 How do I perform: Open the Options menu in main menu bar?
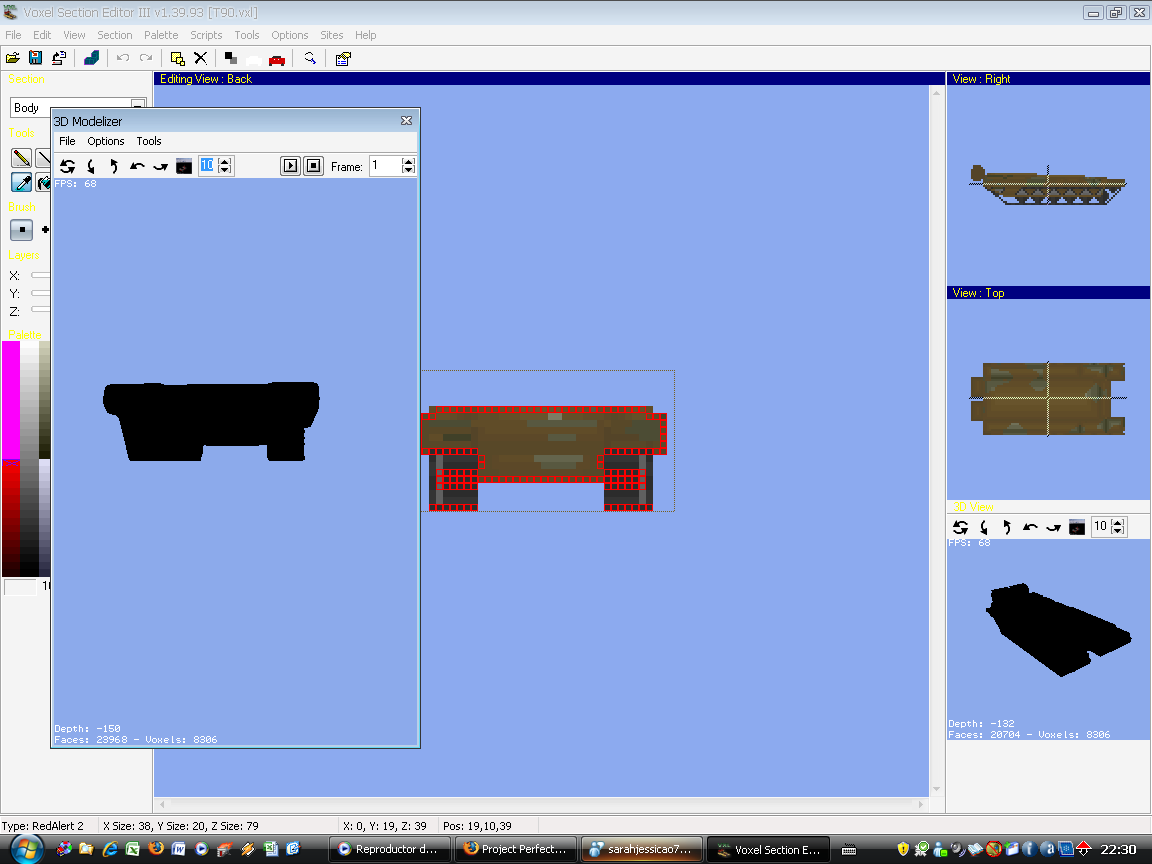tap(289, 35)
